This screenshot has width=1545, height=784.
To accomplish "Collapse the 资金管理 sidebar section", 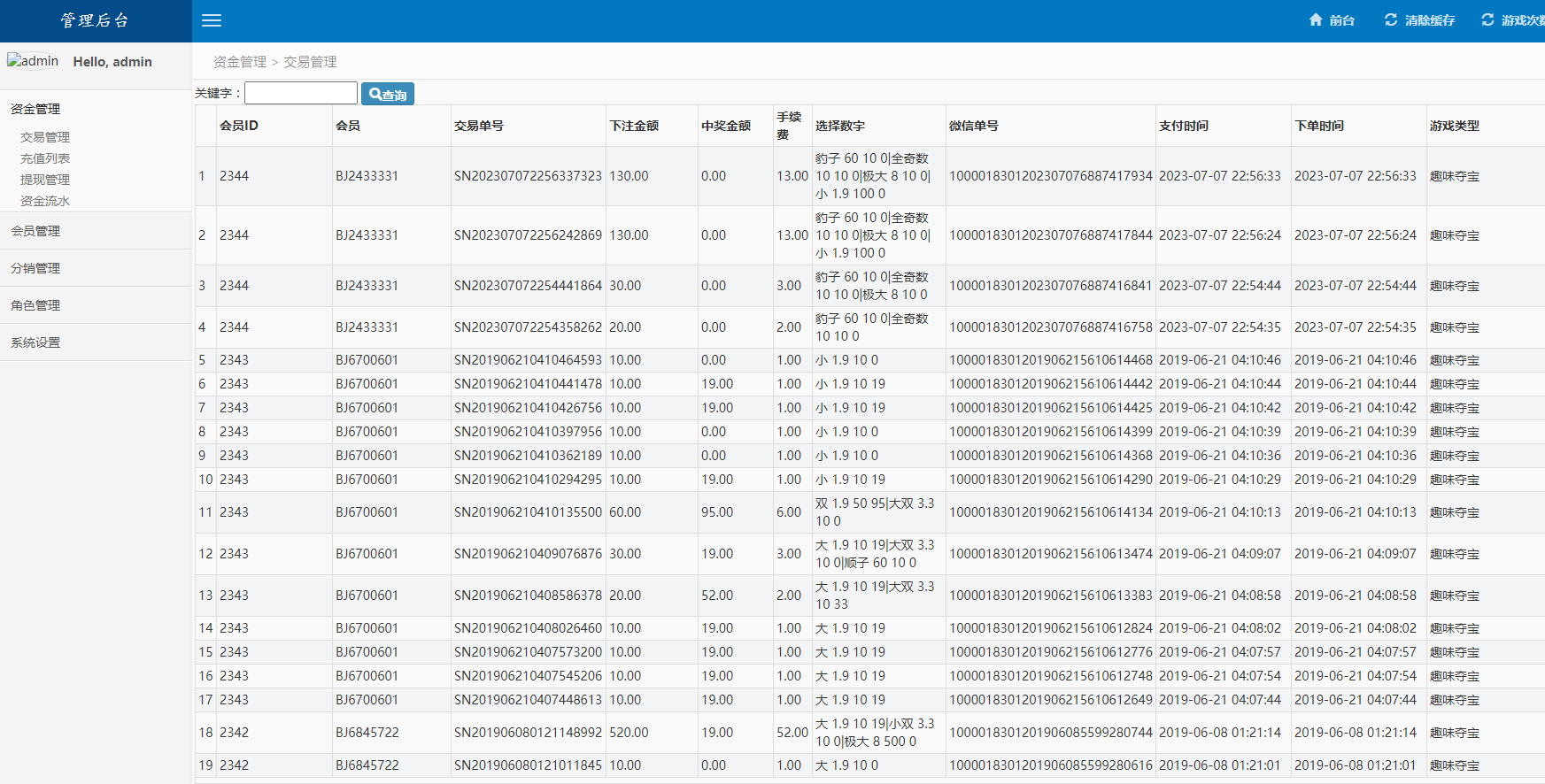I will pyautogui.click(x=35, y=109).
